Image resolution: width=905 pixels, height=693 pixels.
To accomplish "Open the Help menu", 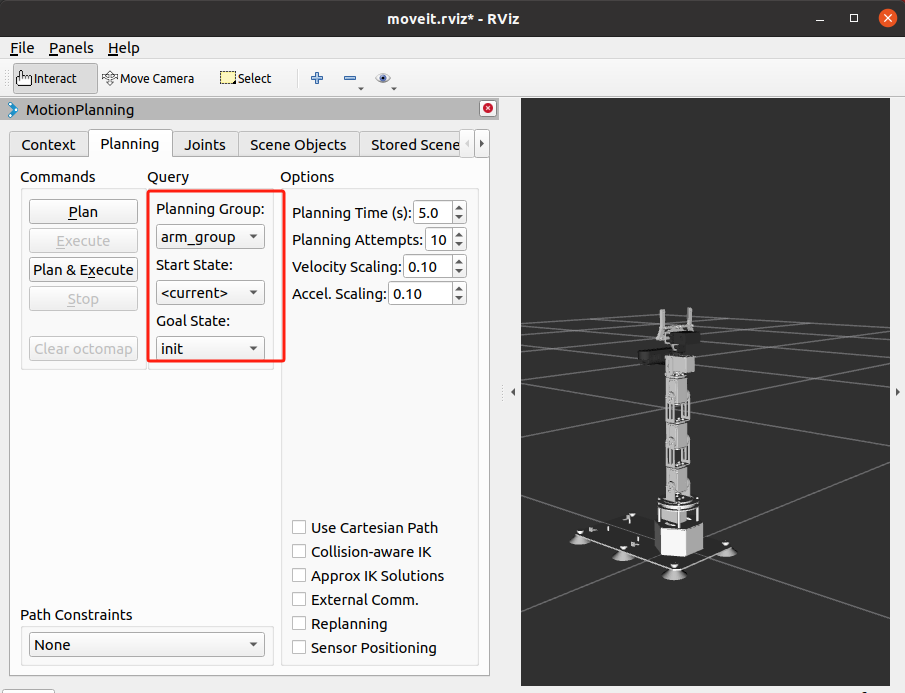I will coord(124,48).
